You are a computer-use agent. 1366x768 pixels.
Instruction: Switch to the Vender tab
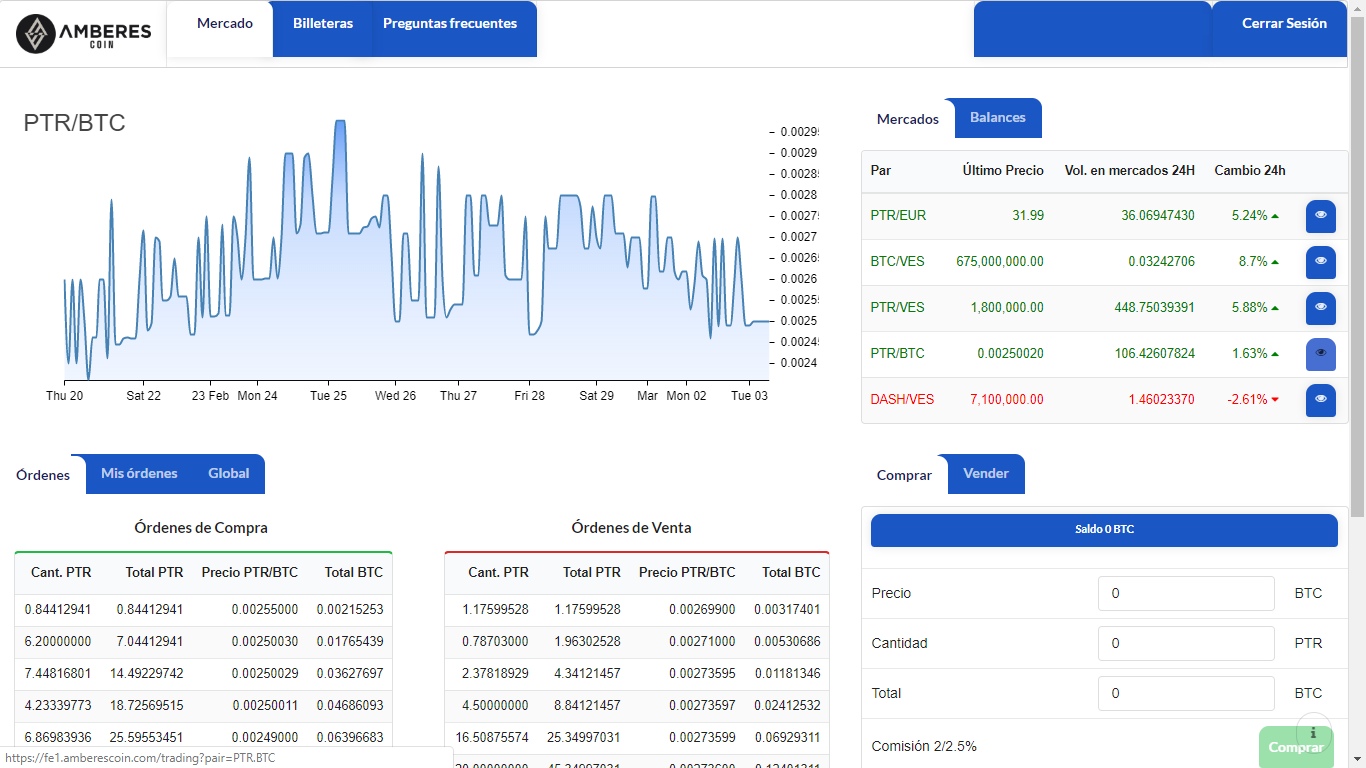(x=987, y=473)
